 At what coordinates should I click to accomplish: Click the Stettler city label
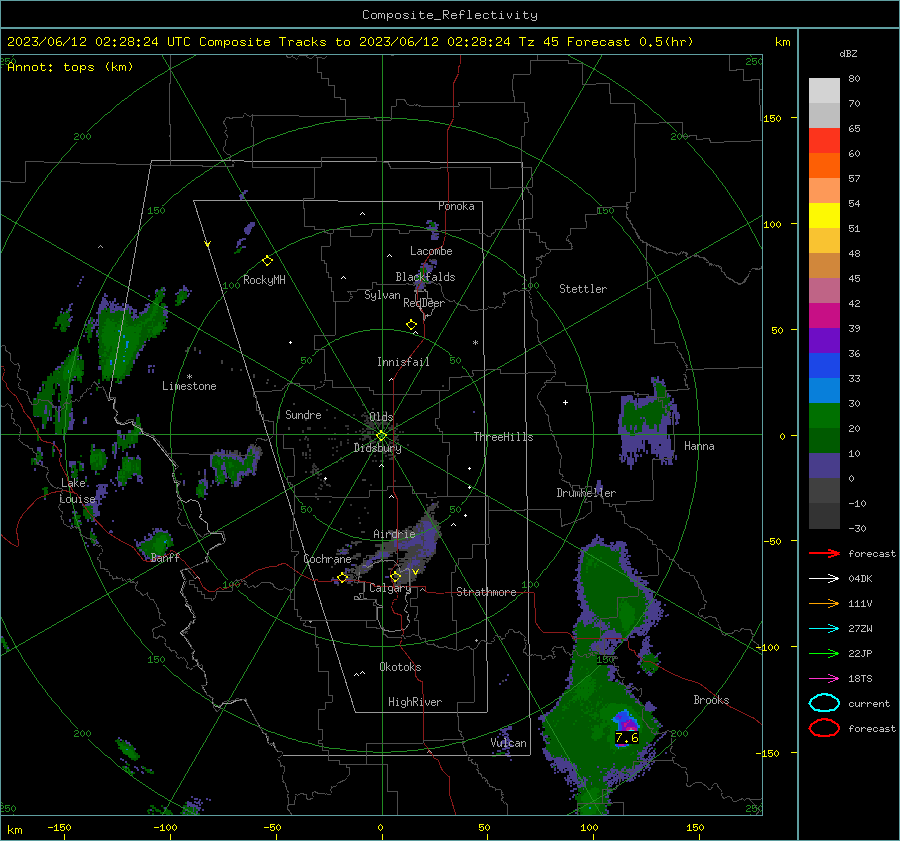[x=583, y=289]
